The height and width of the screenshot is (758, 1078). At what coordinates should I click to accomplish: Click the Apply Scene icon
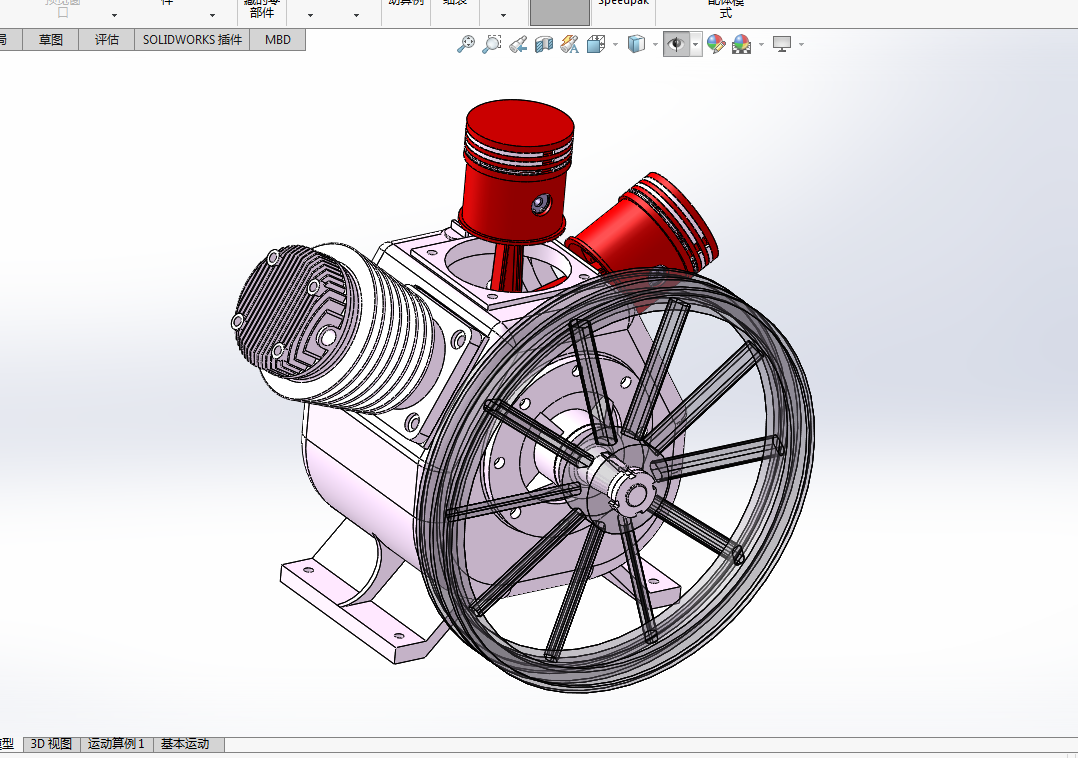click(x=741, y=45)
